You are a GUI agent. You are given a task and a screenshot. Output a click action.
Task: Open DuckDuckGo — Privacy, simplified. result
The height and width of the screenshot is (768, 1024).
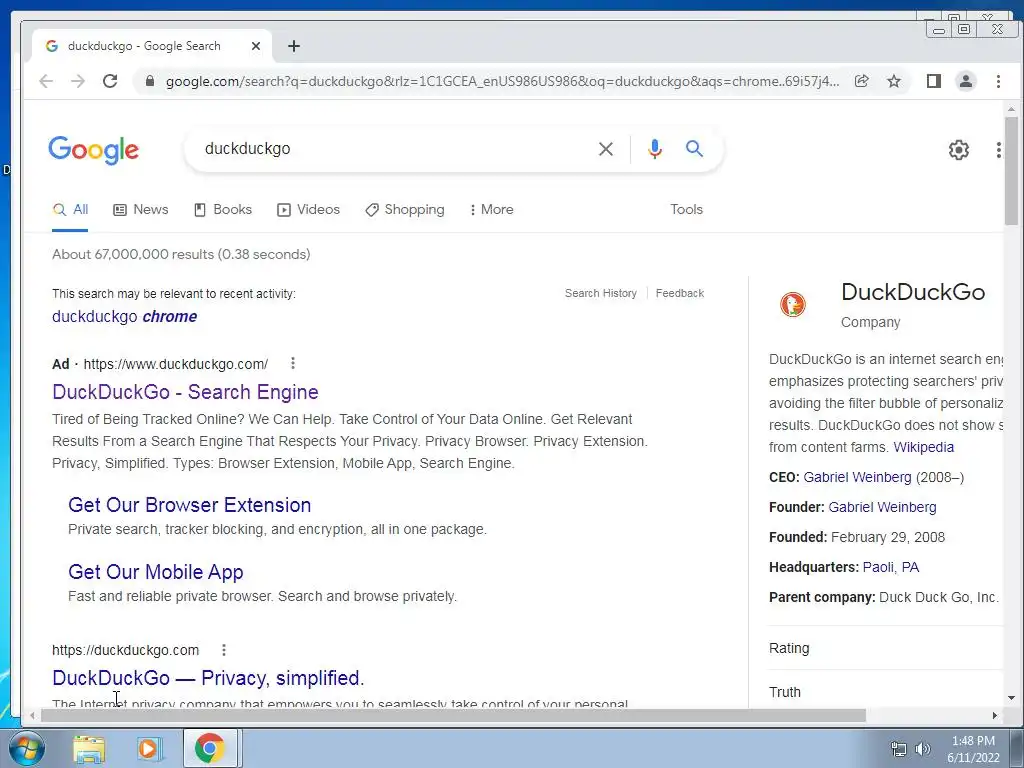[208, 678]
